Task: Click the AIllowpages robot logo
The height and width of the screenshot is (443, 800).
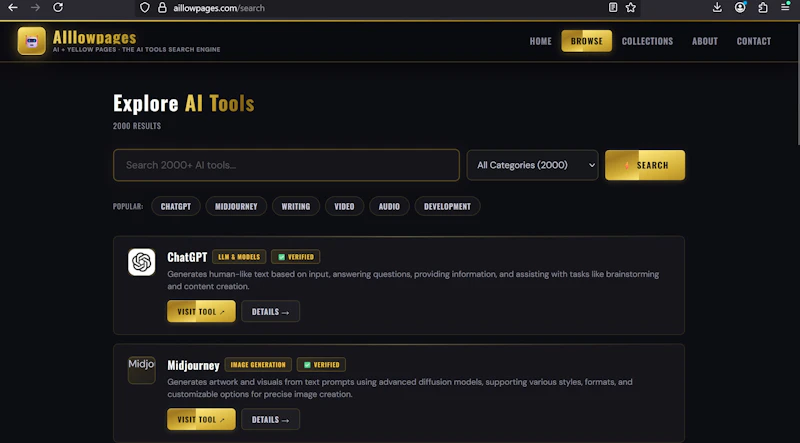Action: click(32, 41)
